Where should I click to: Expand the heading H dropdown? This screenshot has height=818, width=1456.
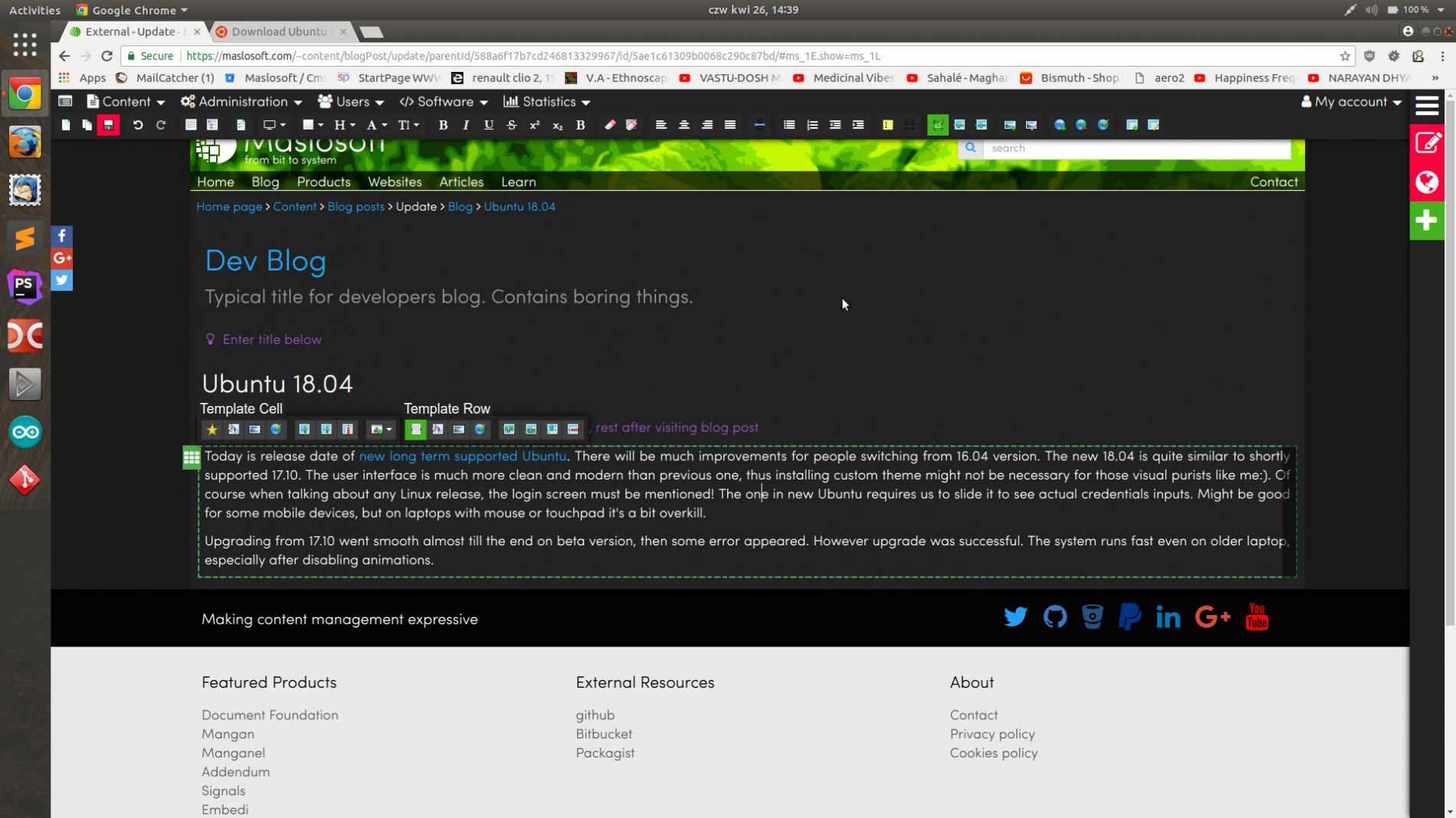click(344, 125)
